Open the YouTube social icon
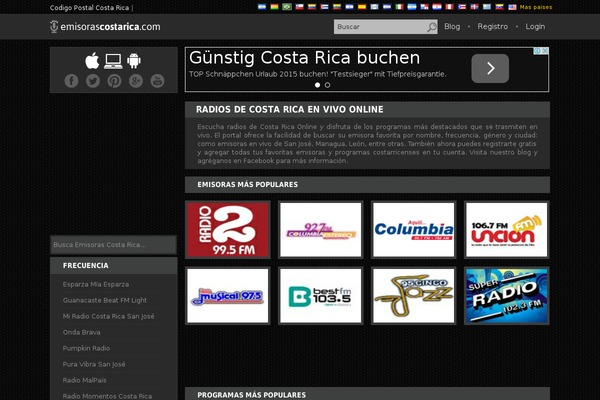The height and width of the screenshot is (400, 600). [x=157, y=81]
